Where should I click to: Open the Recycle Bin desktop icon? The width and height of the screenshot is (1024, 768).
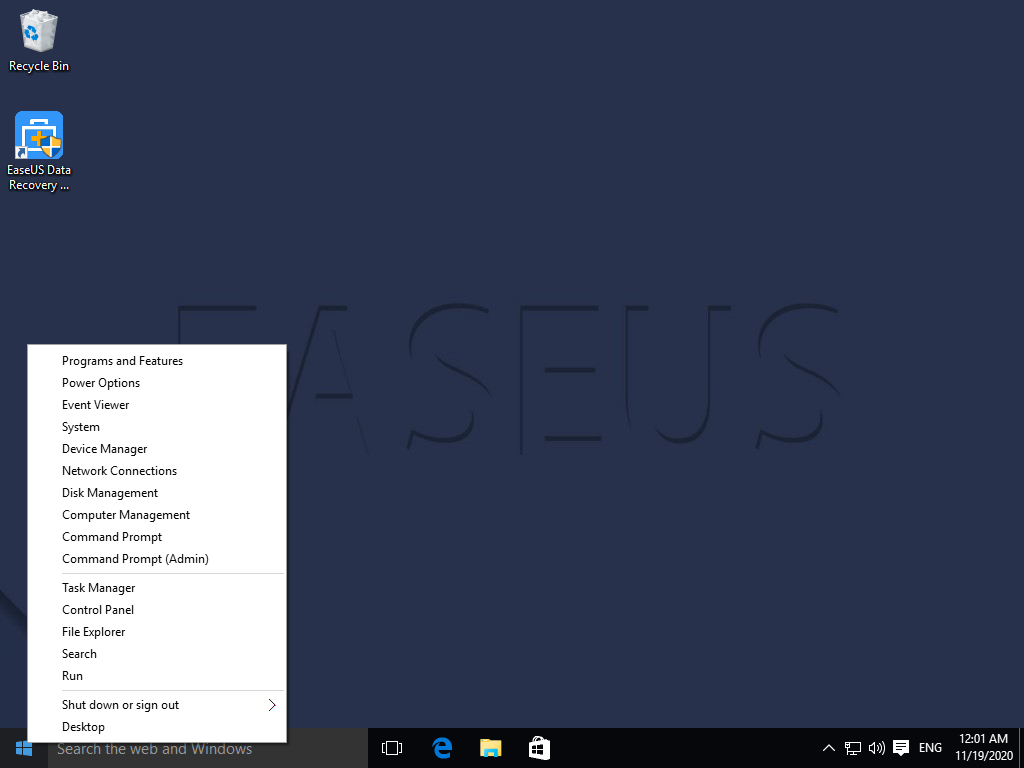(39, 40)
